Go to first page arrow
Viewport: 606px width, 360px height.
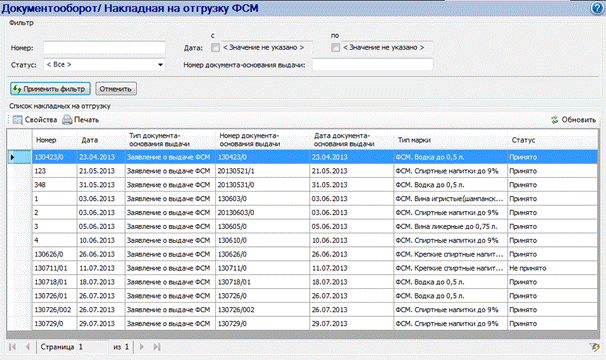point(12,347)
